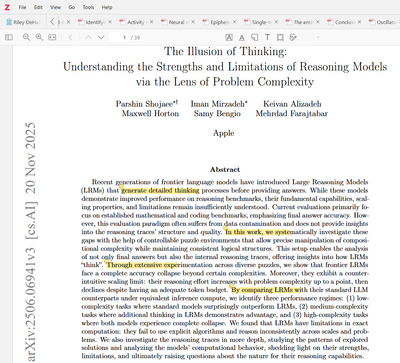Screen dimensions: 400x363
Task: Click the highlighted "By comparing LRMs wi" annotation
Action: (267, 290)
